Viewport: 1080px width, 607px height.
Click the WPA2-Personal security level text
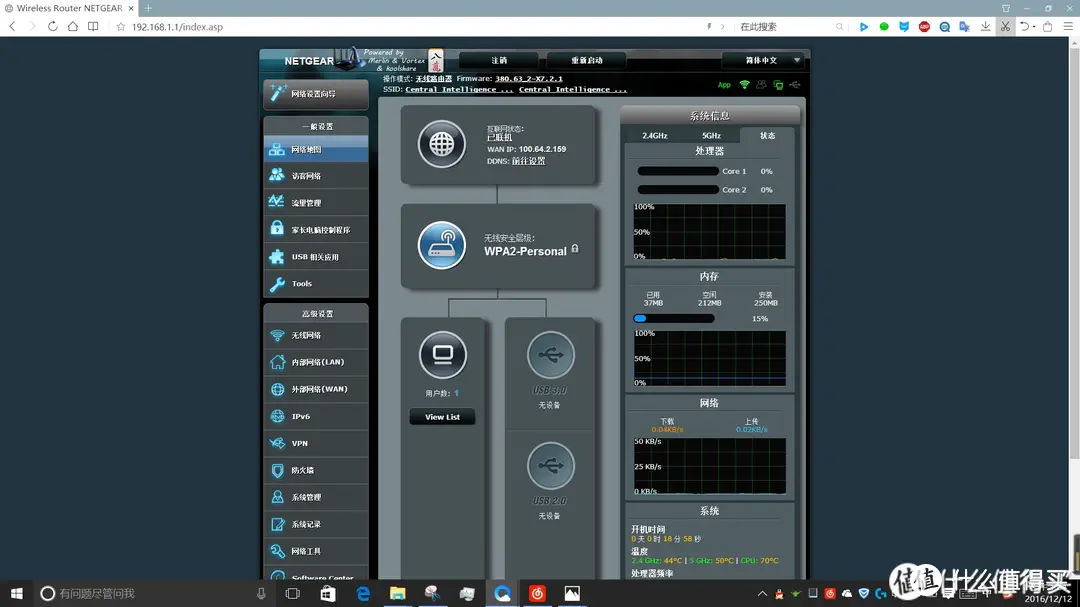click(526, 251)
